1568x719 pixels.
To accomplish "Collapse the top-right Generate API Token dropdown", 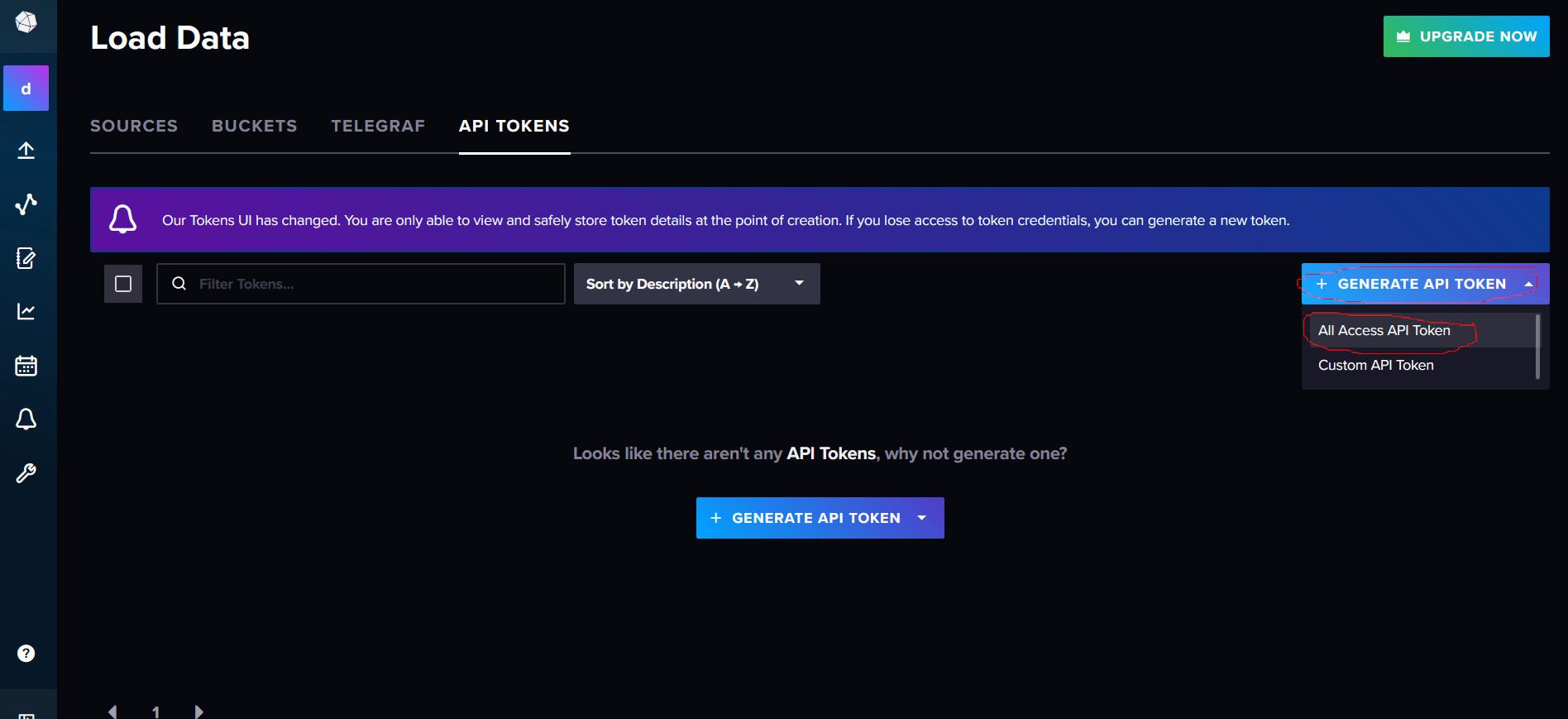I will (x=1424, y=284).
